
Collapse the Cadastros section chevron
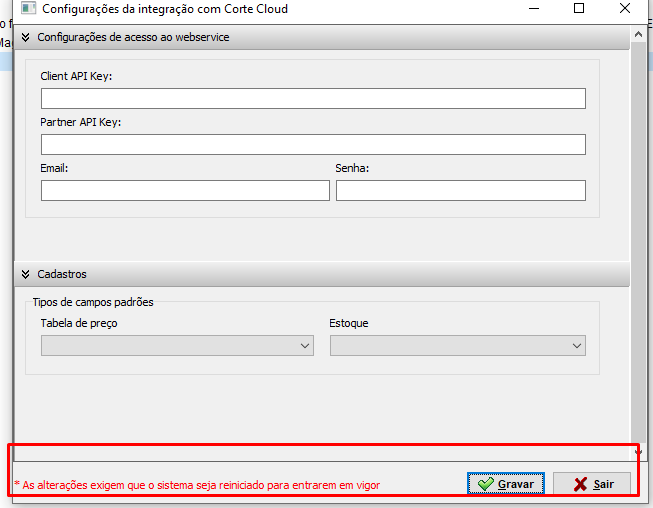[25, 274]
